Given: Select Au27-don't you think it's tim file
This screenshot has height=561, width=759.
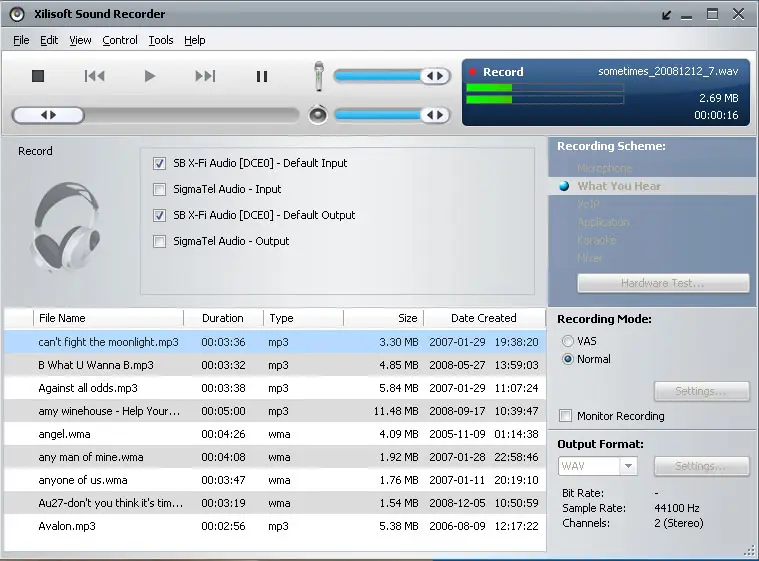Looking at the screenshot, I should click(275, 503).
